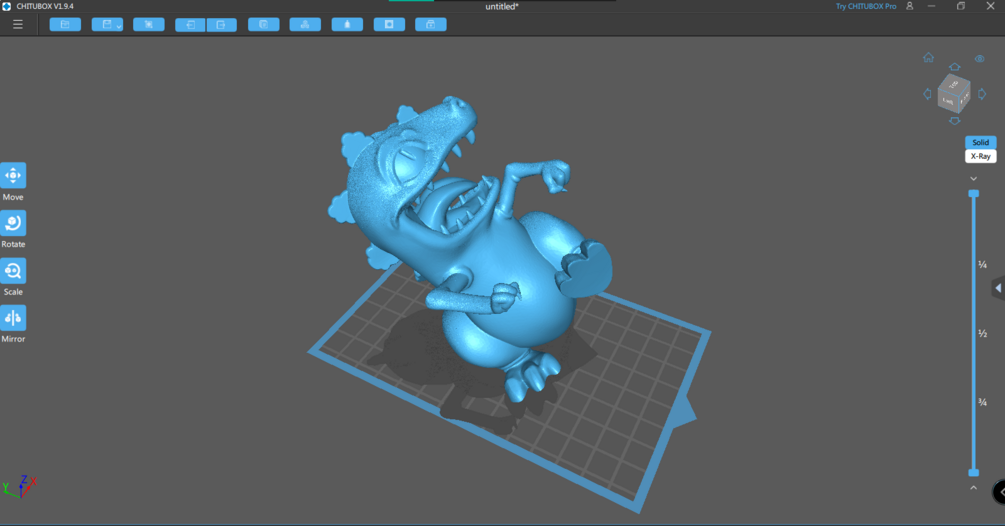This screenshot has width=1005, height=526.
Task: Click the up chevron below layer slider
Action: click(x=974, y=488)
